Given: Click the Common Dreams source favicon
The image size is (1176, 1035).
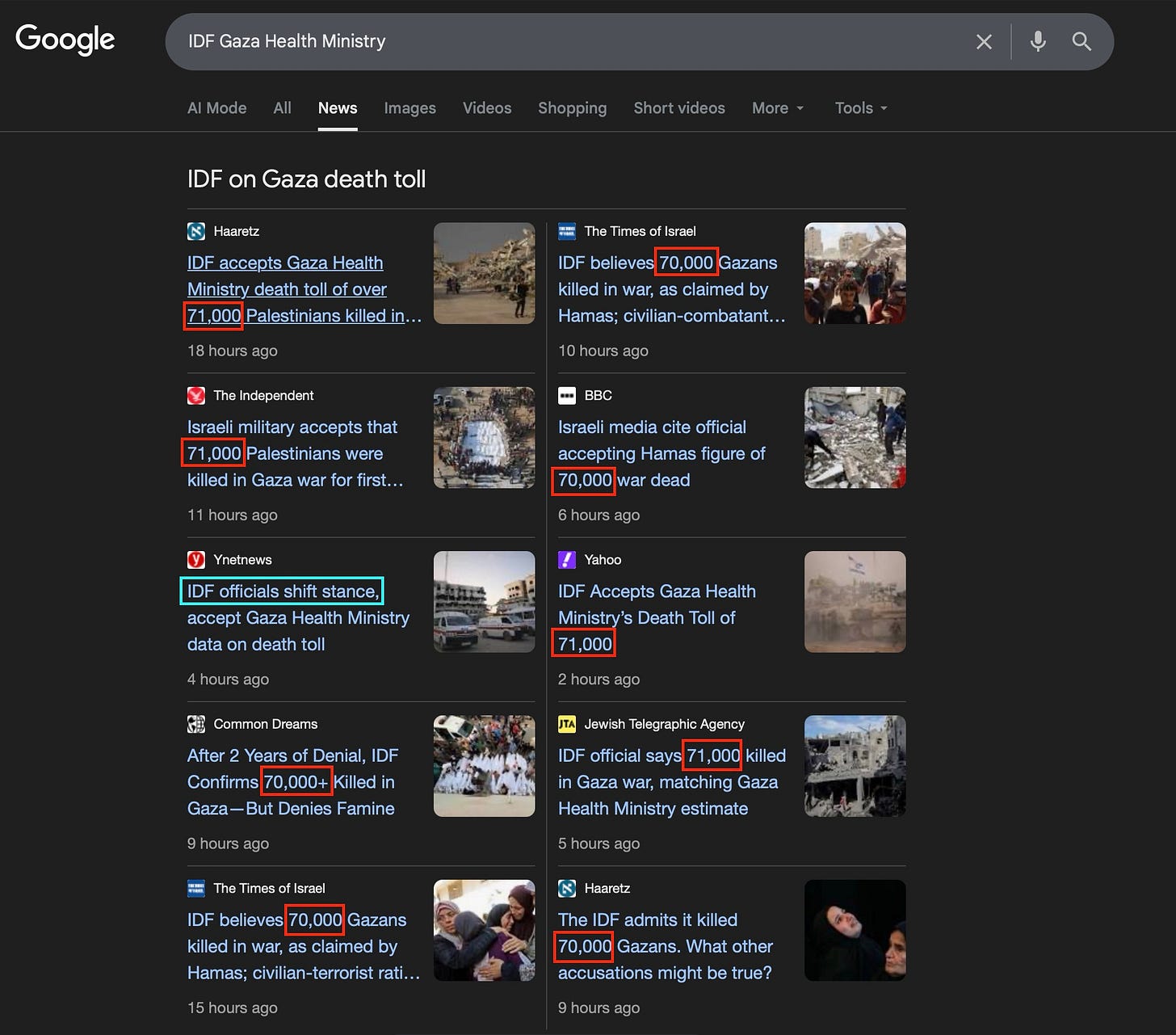Looking at the screenshot, I should [196, 724].
